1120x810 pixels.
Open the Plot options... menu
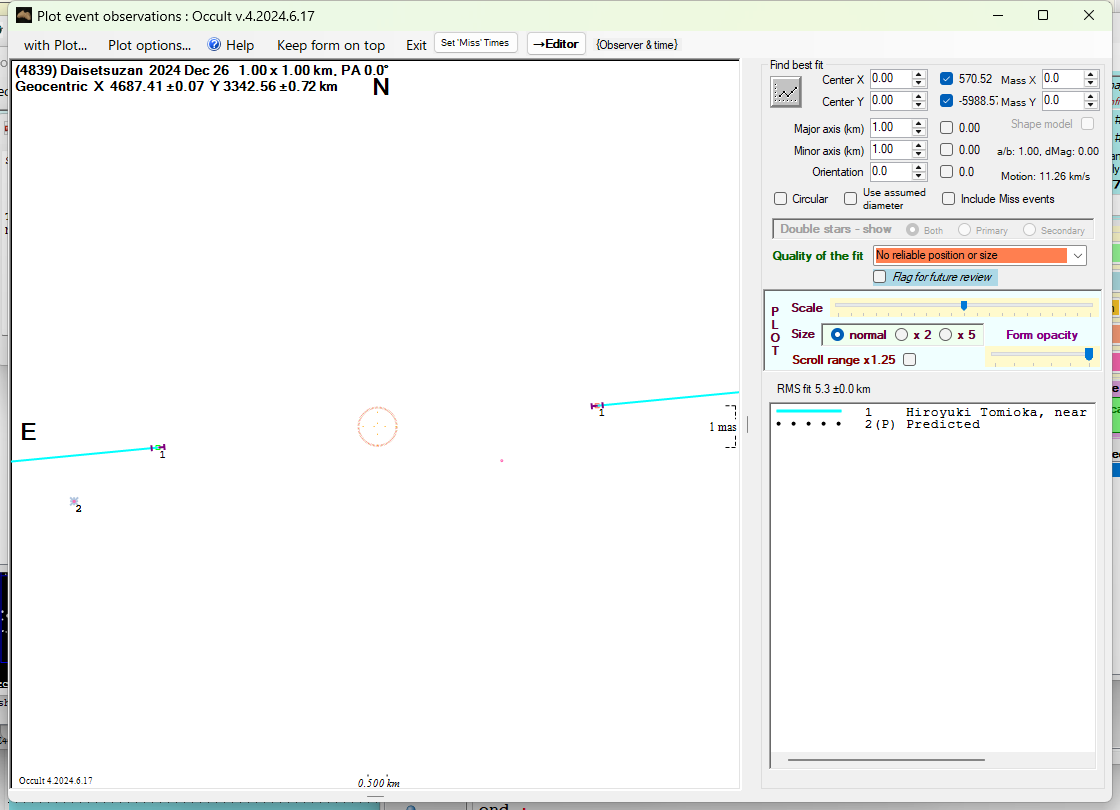pos(149,45)
